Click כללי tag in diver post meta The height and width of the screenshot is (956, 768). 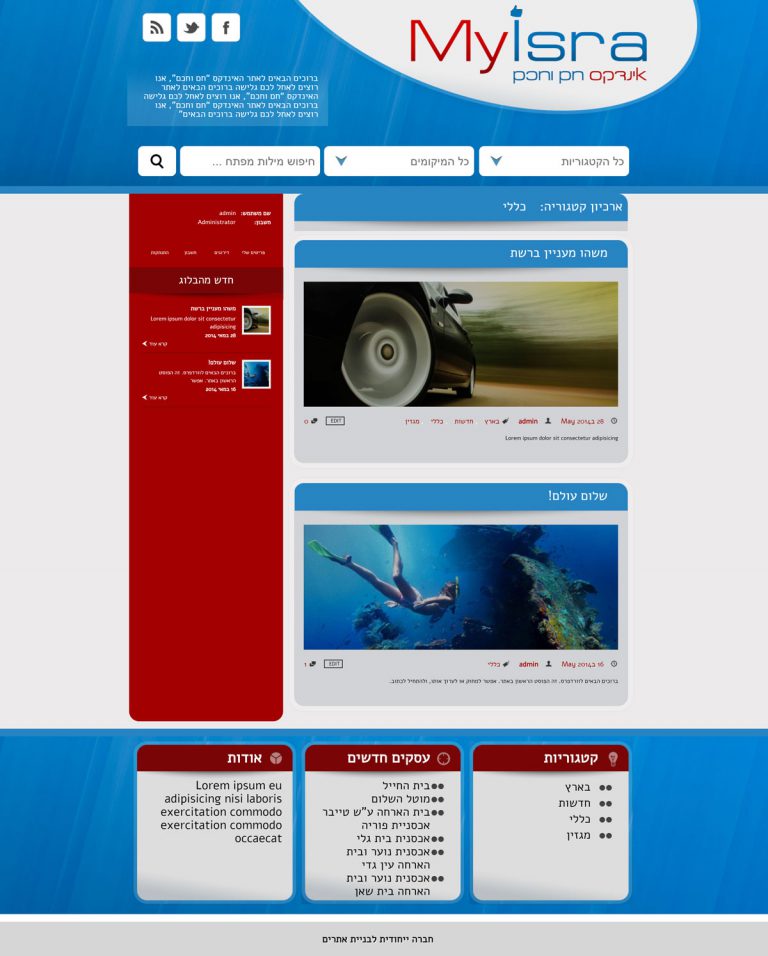[494, 665]
